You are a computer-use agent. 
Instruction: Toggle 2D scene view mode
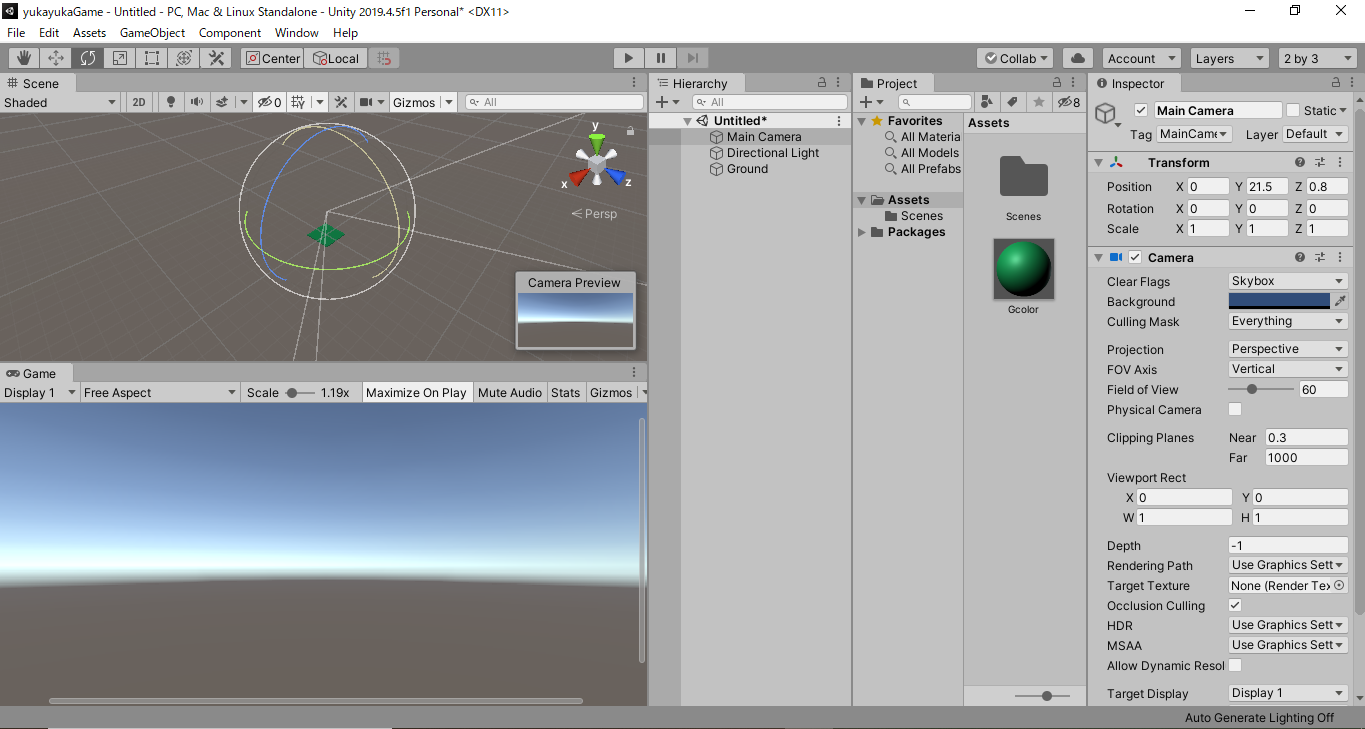coord(139,102)
